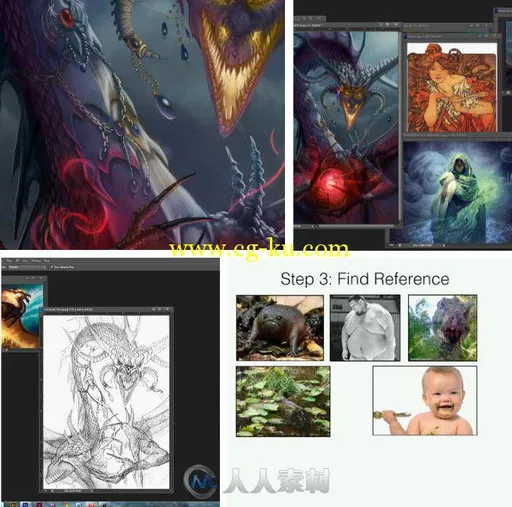Click the Photoshop icon in the Windows taskbar
Screen dimensions: 512x507
[x=26, y=505]
